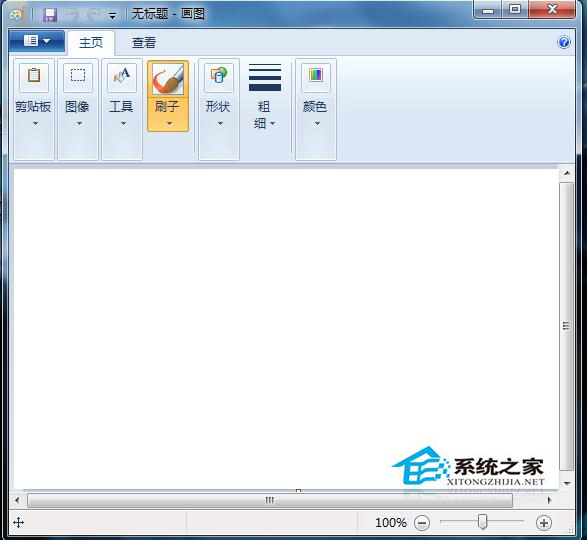Expand the brush (刷子) dropdown arrow
This screenshot has height=540, width=587.
(169, 123)
